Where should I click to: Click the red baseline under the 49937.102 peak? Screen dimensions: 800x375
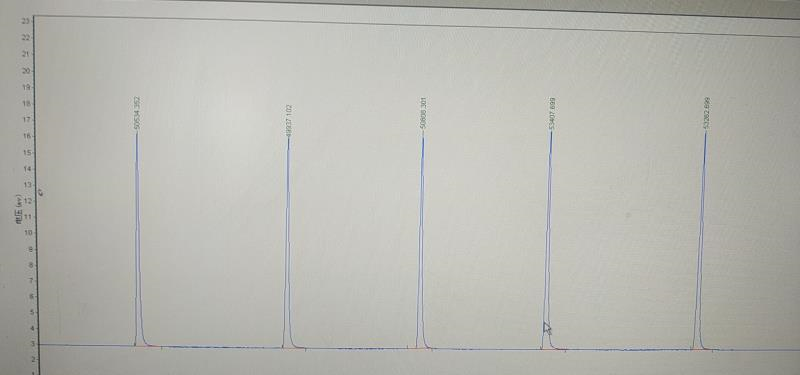(x=293, y=348)
